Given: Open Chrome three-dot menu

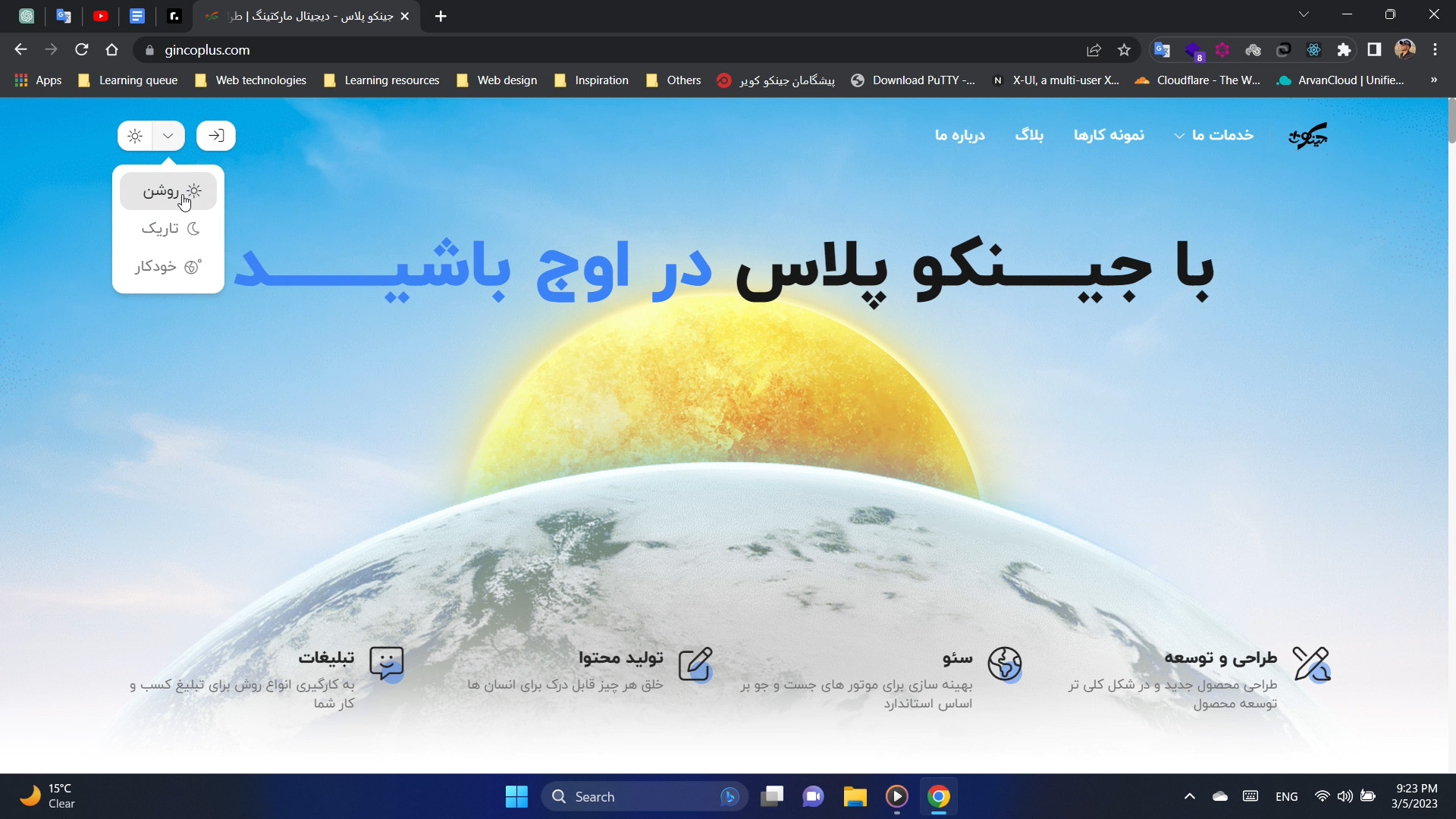Looking at the screenshot, I should [1435, 50].
